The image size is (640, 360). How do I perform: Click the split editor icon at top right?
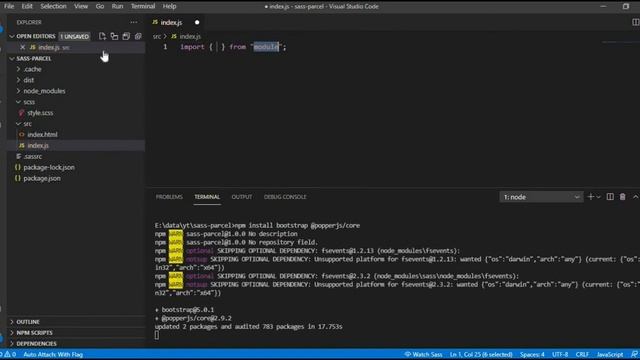[x=635, y=22]
